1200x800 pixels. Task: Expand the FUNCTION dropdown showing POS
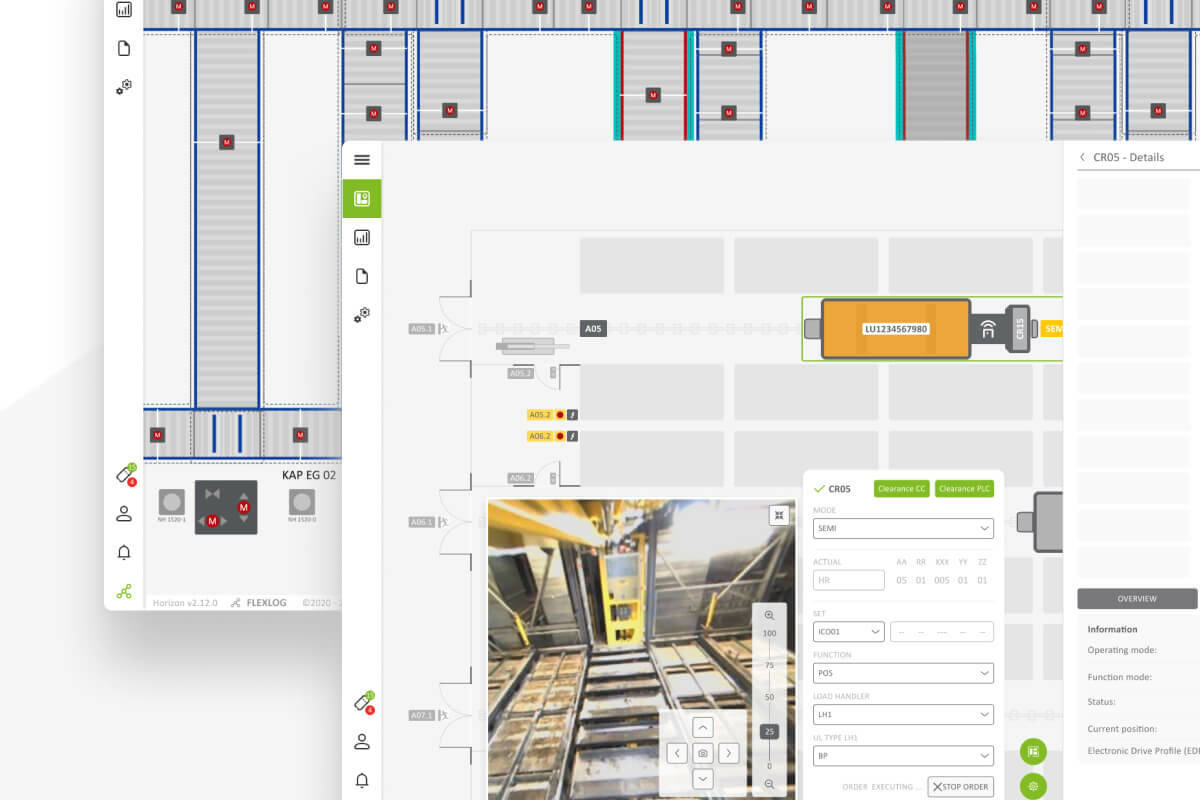903,673
